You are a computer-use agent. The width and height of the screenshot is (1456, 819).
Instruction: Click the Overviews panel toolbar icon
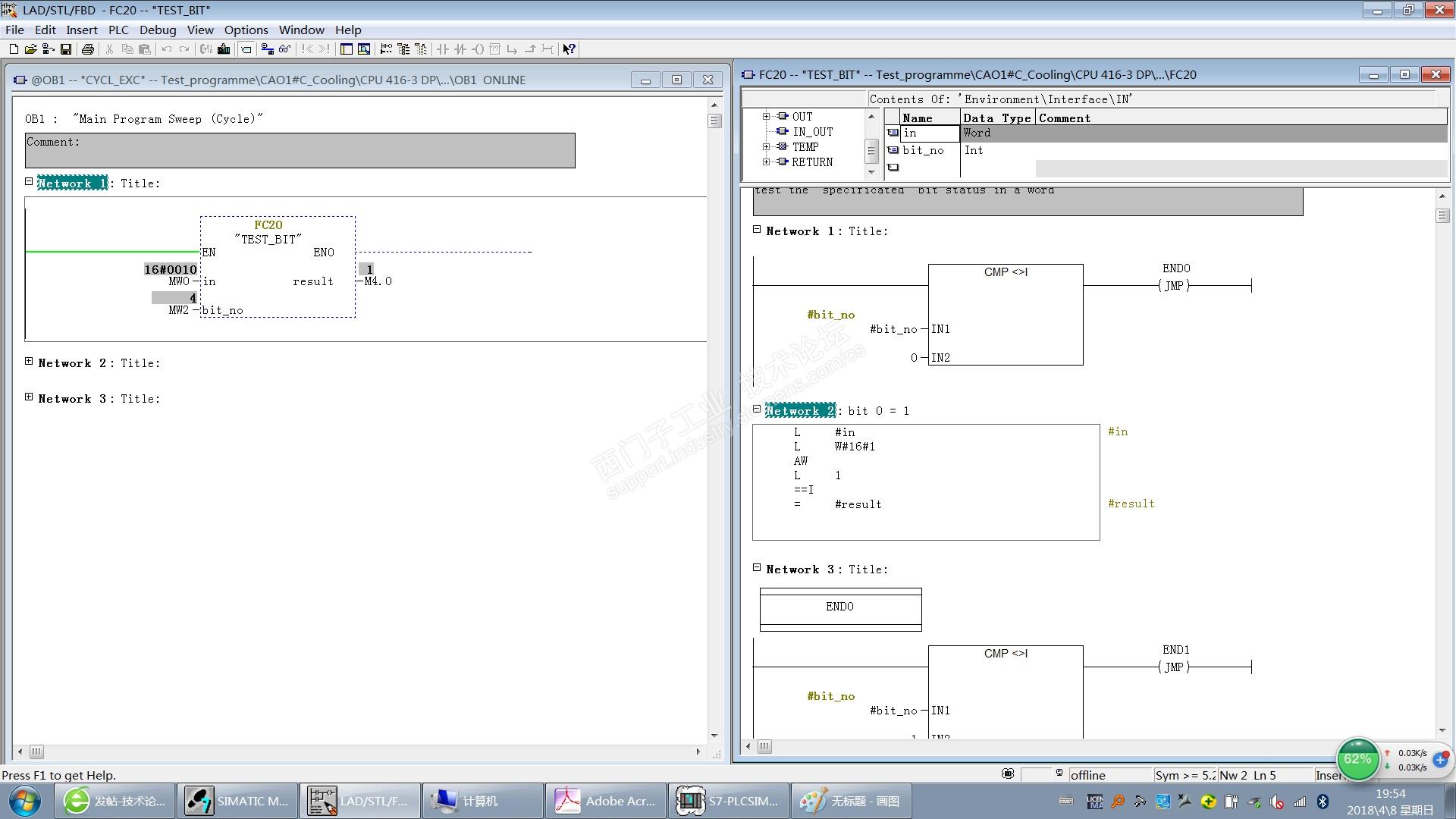[x=347, y=49]
